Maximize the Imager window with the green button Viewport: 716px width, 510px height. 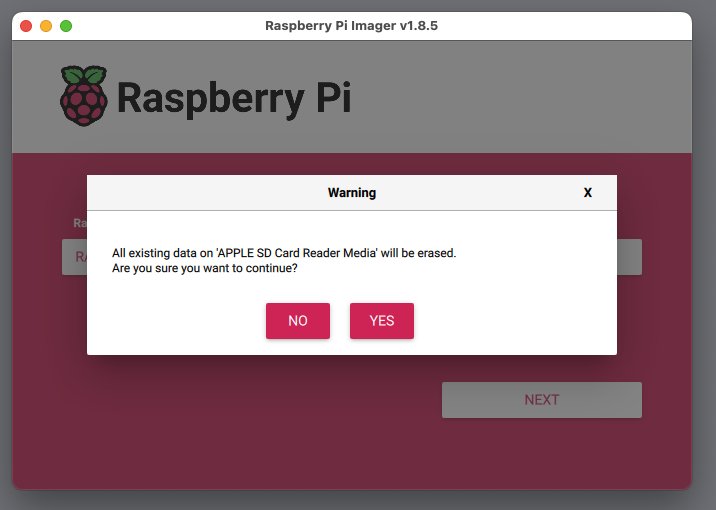(66, 26)
